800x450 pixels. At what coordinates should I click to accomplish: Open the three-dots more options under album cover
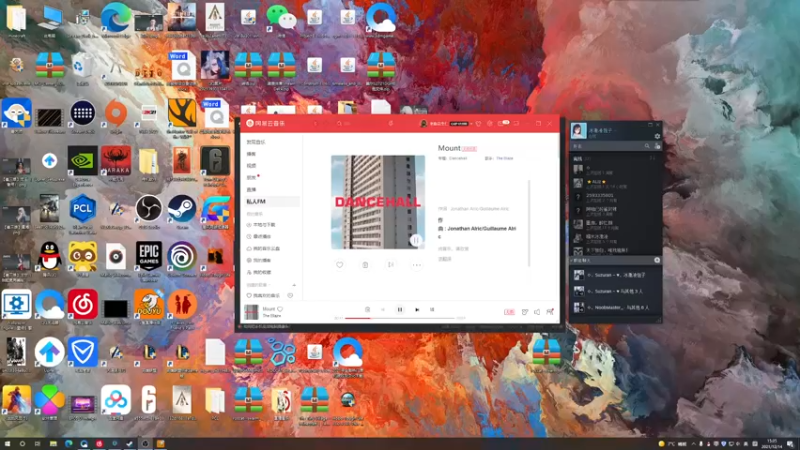[x=416, y=265]
